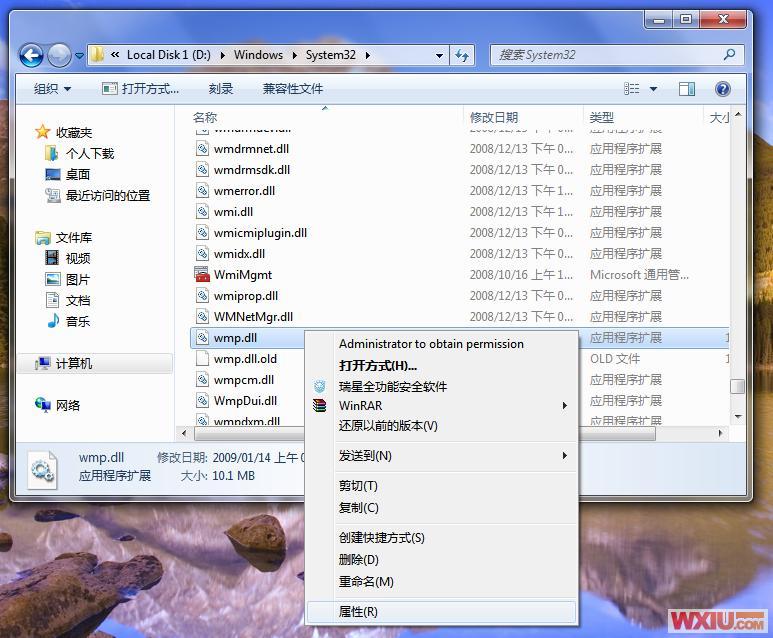Viewport: 773px width, 638px height.
Task: Click the 搜索 System32 search field
Action: [608, 55]
